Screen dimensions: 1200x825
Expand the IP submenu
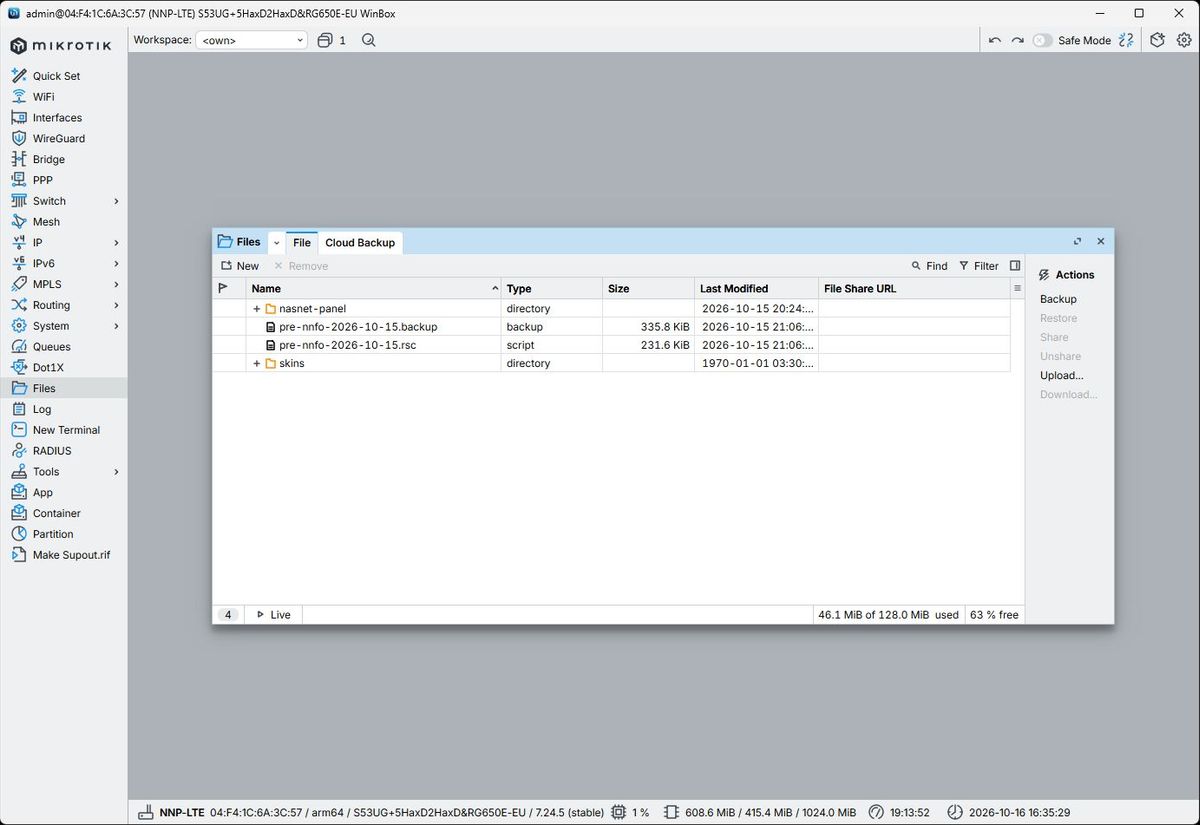click(x=116, y=243)
